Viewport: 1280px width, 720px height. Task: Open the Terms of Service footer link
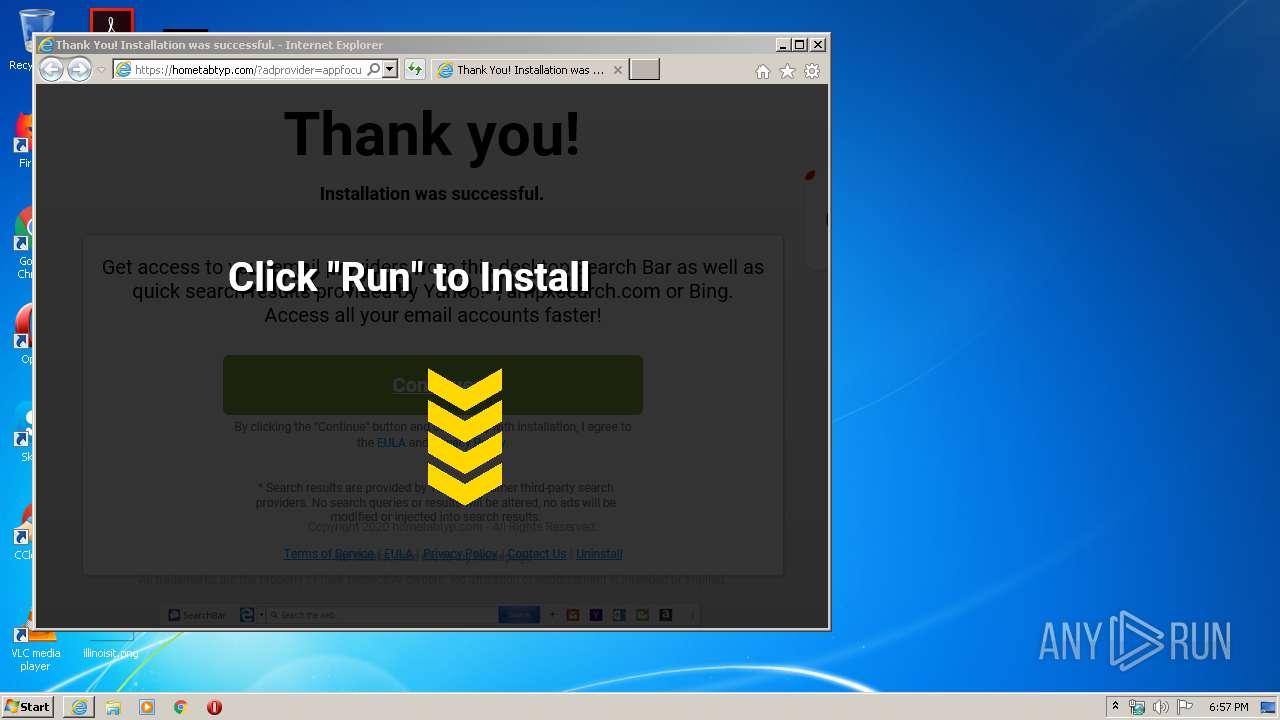pyautogui.click(x=328, y=554)
